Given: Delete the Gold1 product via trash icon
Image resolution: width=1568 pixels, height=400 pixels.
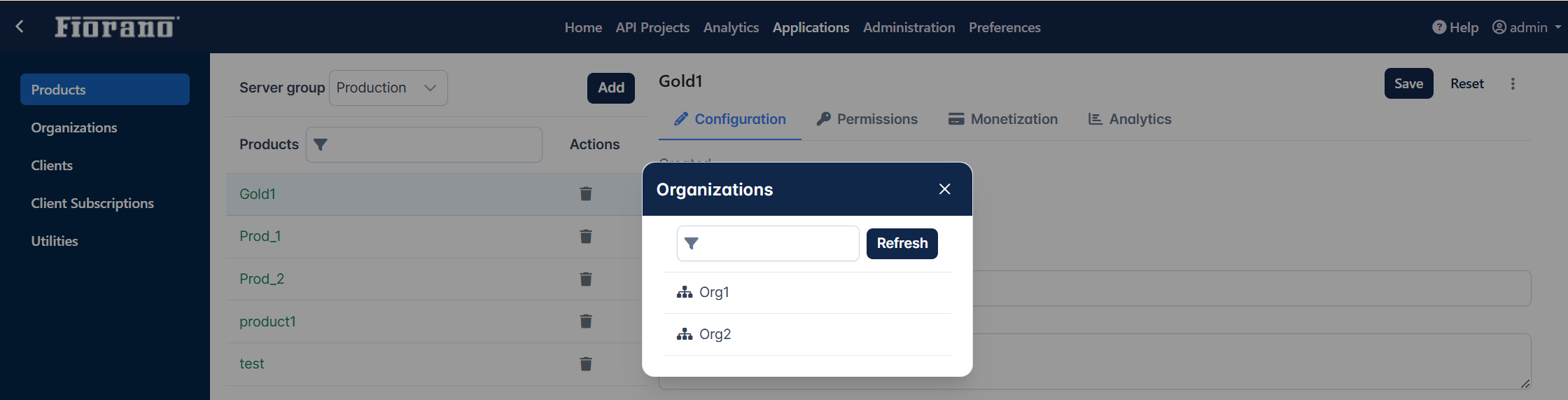Looking at the screenshot, I should (x=586, y=194).
